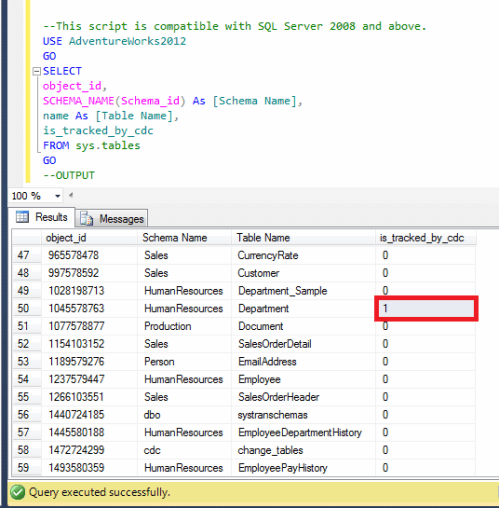499x508 pixels.
Task: Click sys.tables in the FROM clause
Action: pyautogui.click(x=108, y=145)
